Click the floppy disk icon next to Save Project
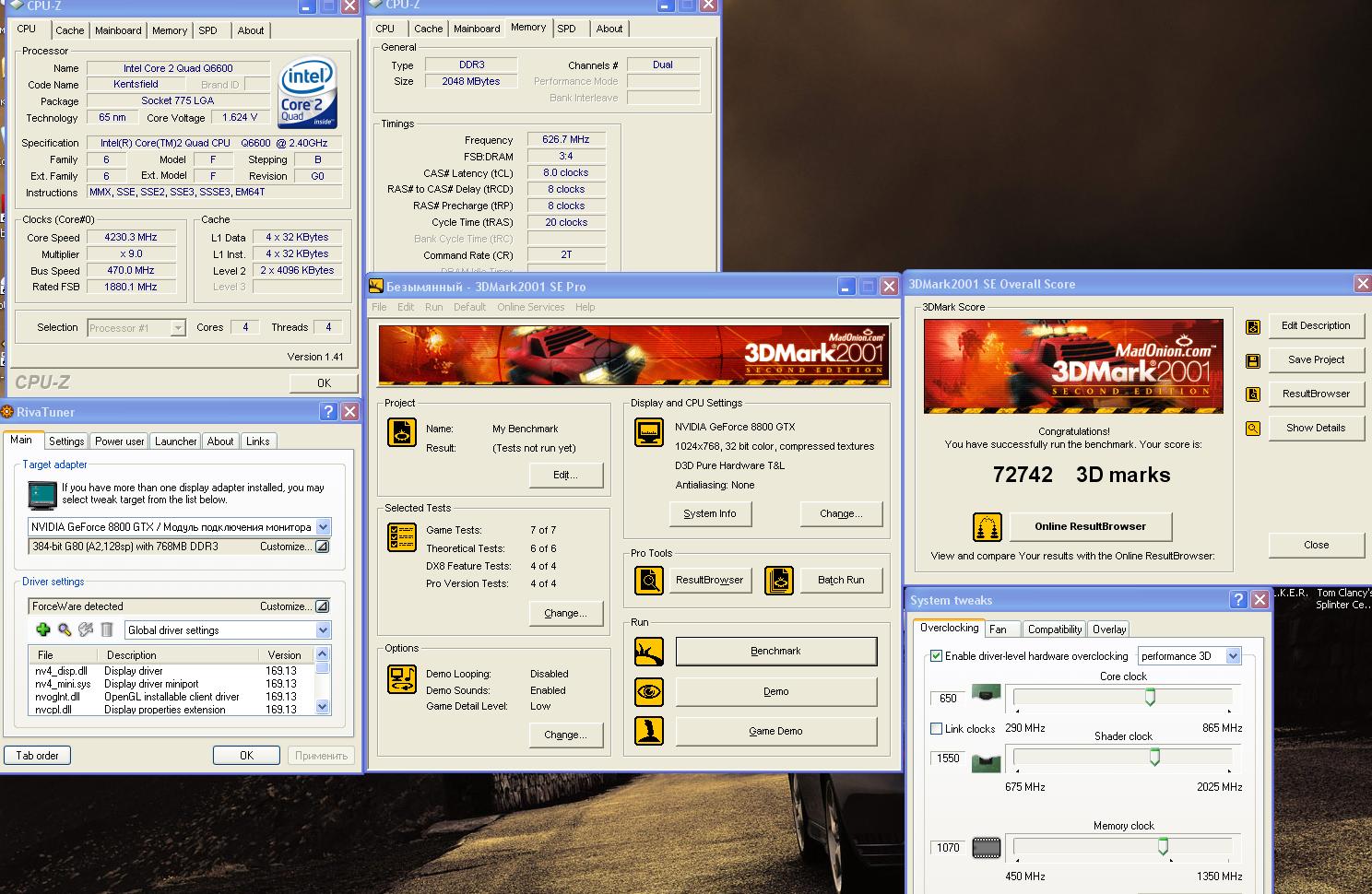 tap(1253, 360)
